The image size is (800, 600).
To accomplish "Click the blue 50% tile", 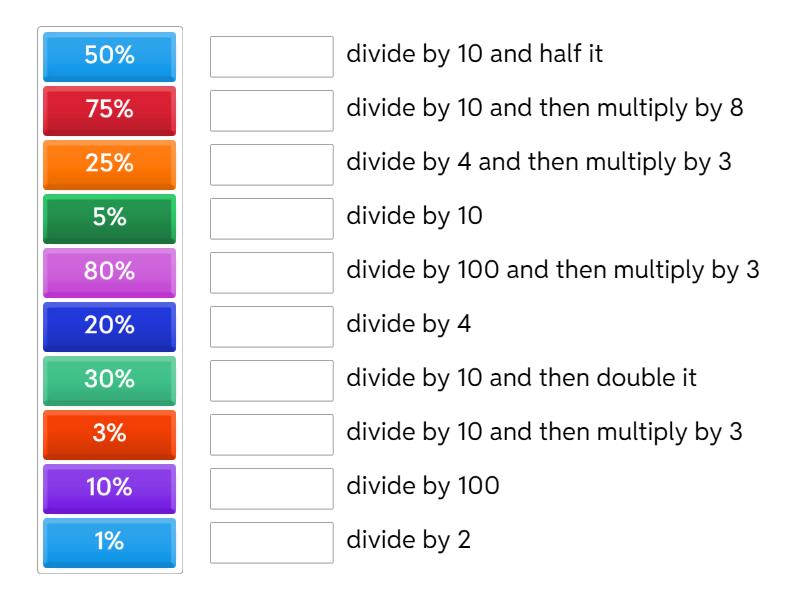I will coord(109,56).
